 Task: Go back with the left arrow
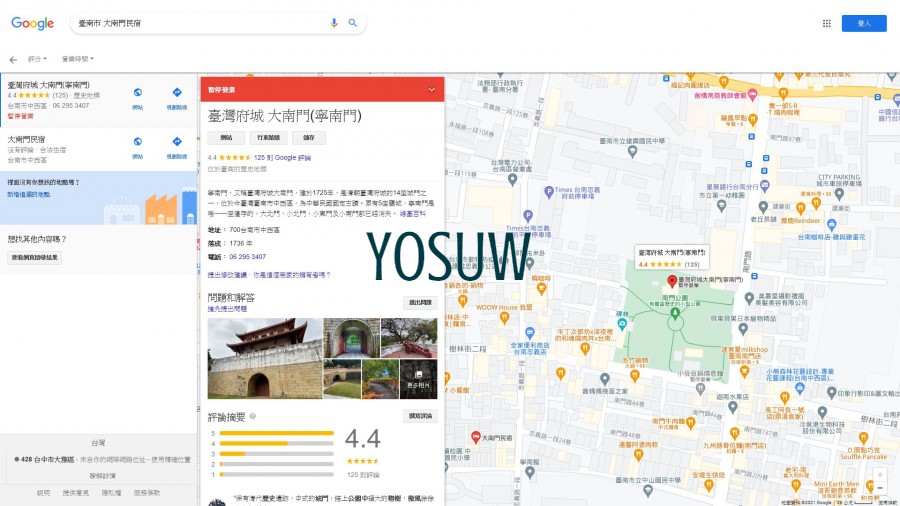click(x=13, y=60)
